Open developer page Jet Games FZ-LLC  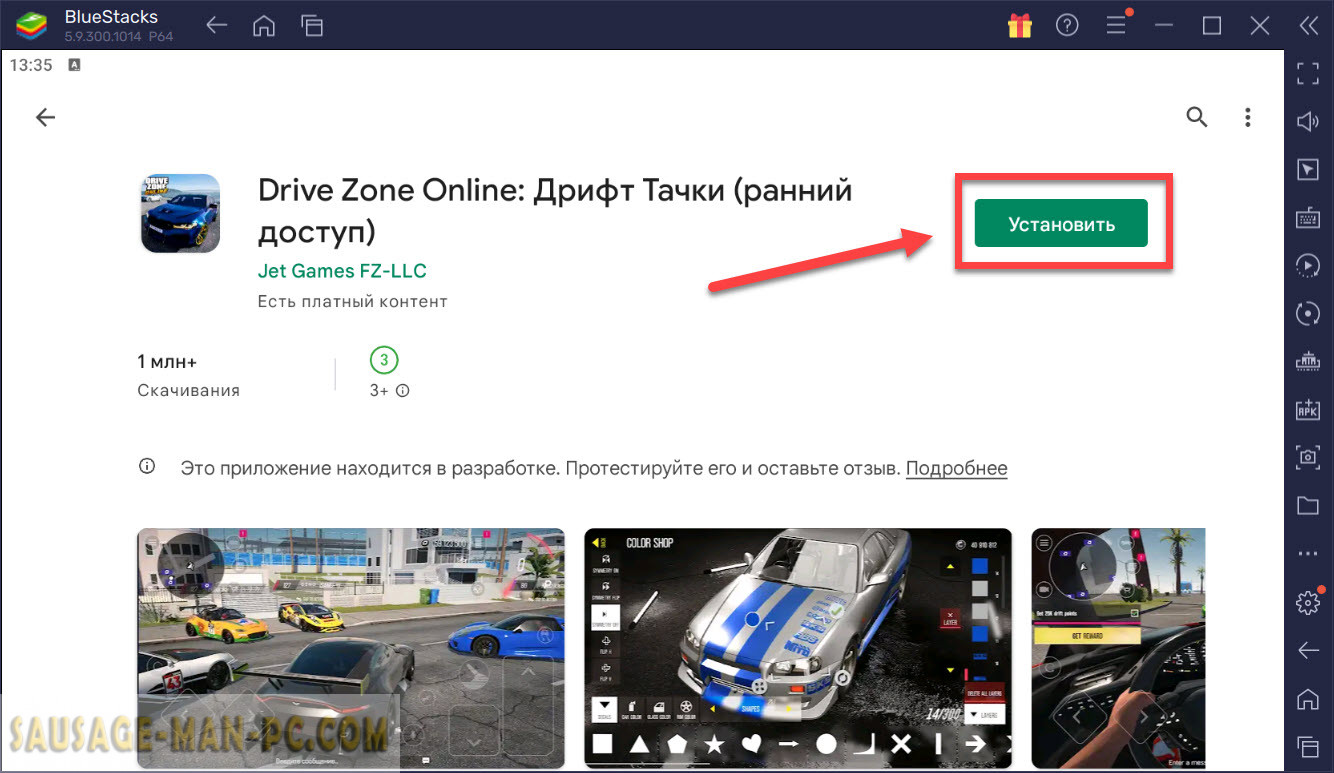[342, 271]
